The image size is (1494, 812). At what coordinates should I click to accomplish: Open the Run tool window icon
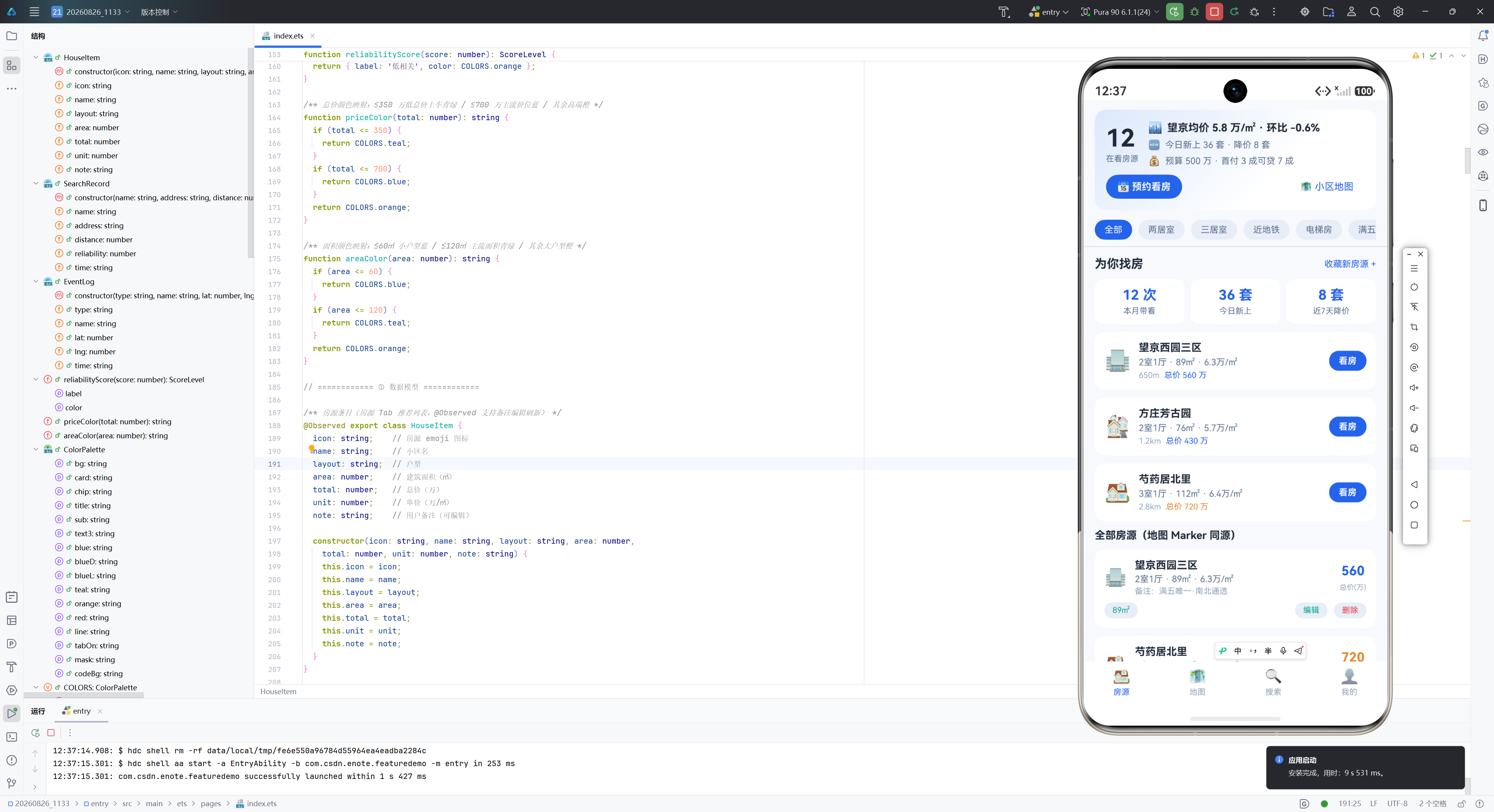tap(12, 714)
